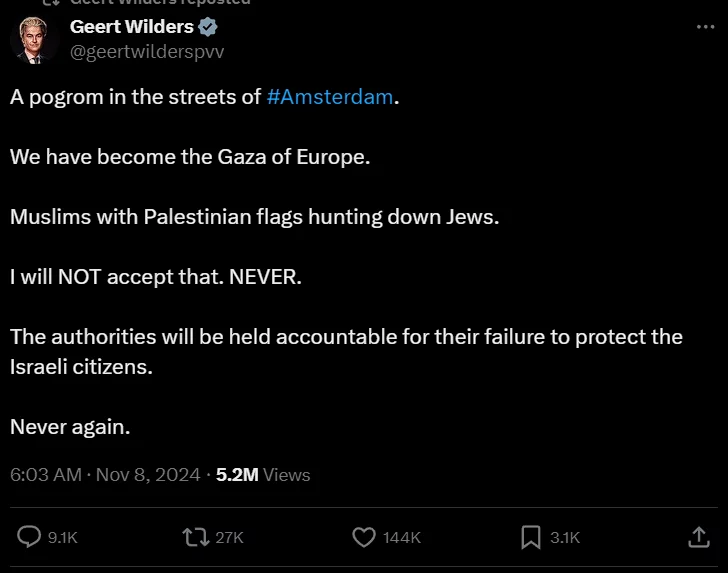728x573 pixels.
Task: Click the repost arrows icon
Action: coord(195,537)
